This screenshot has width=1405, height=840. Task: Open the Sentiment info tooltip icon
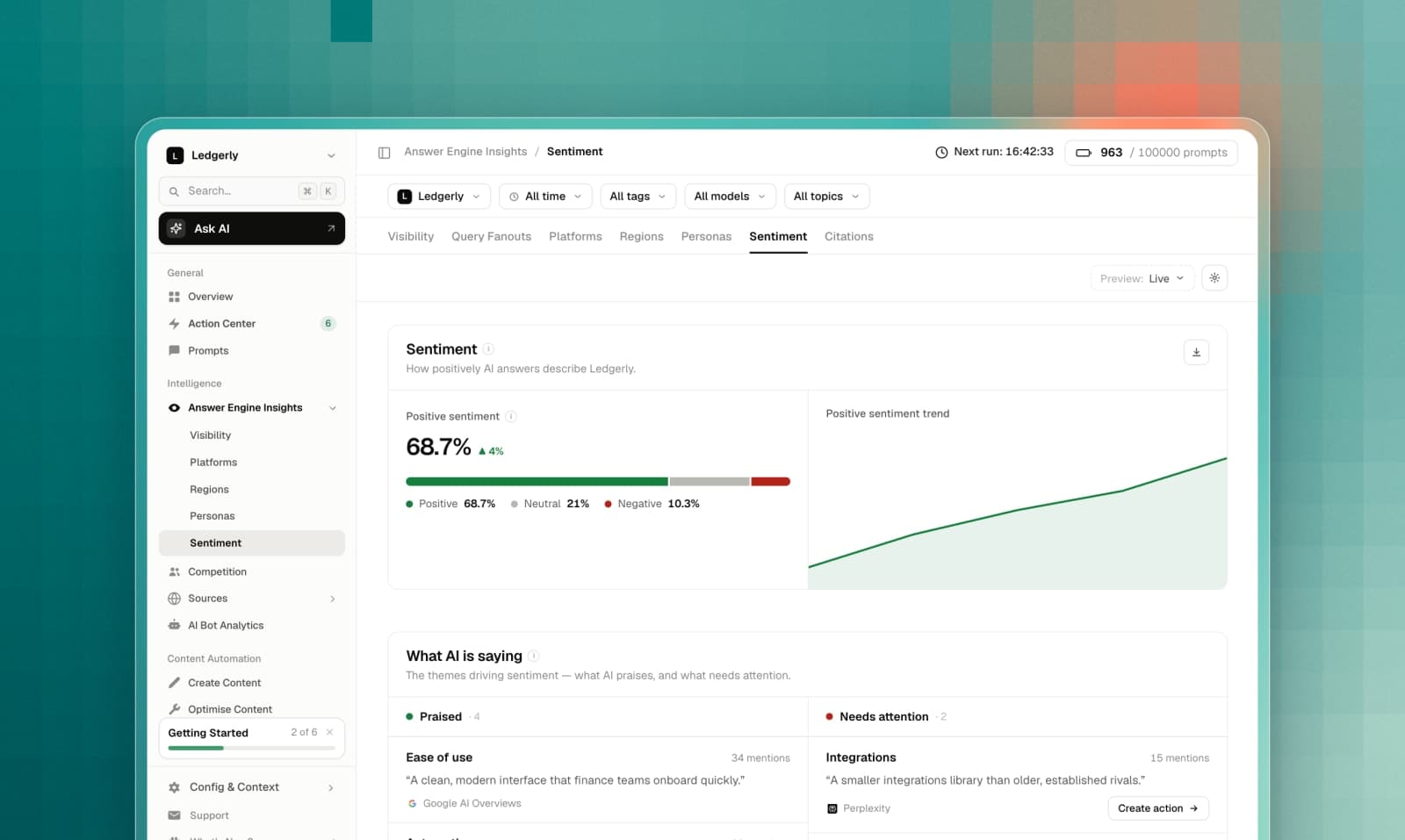pyautogui.click(x=489, y=349)
